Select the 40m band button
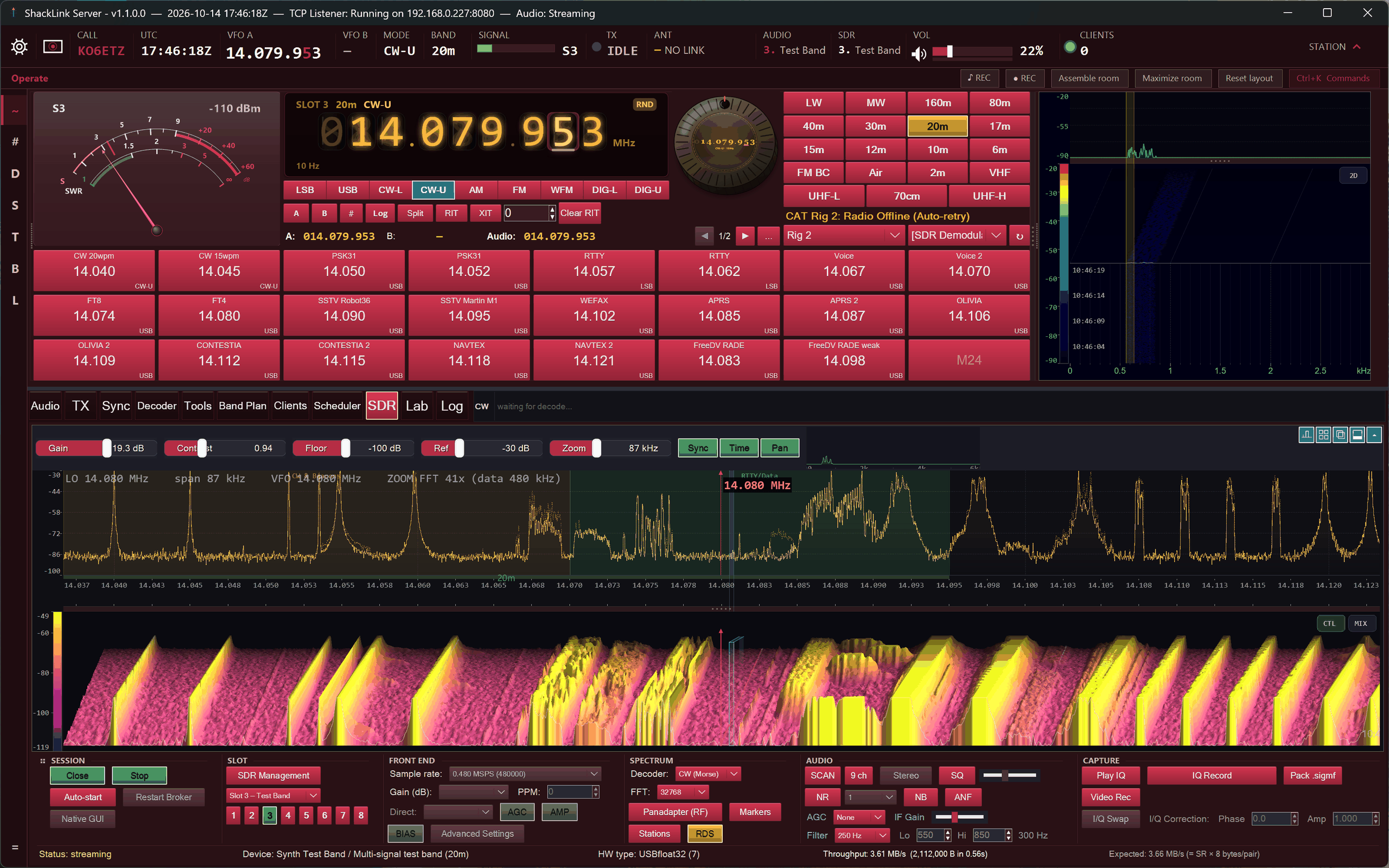The width and height of the screenshot is (1389, 868). (813, 126)
